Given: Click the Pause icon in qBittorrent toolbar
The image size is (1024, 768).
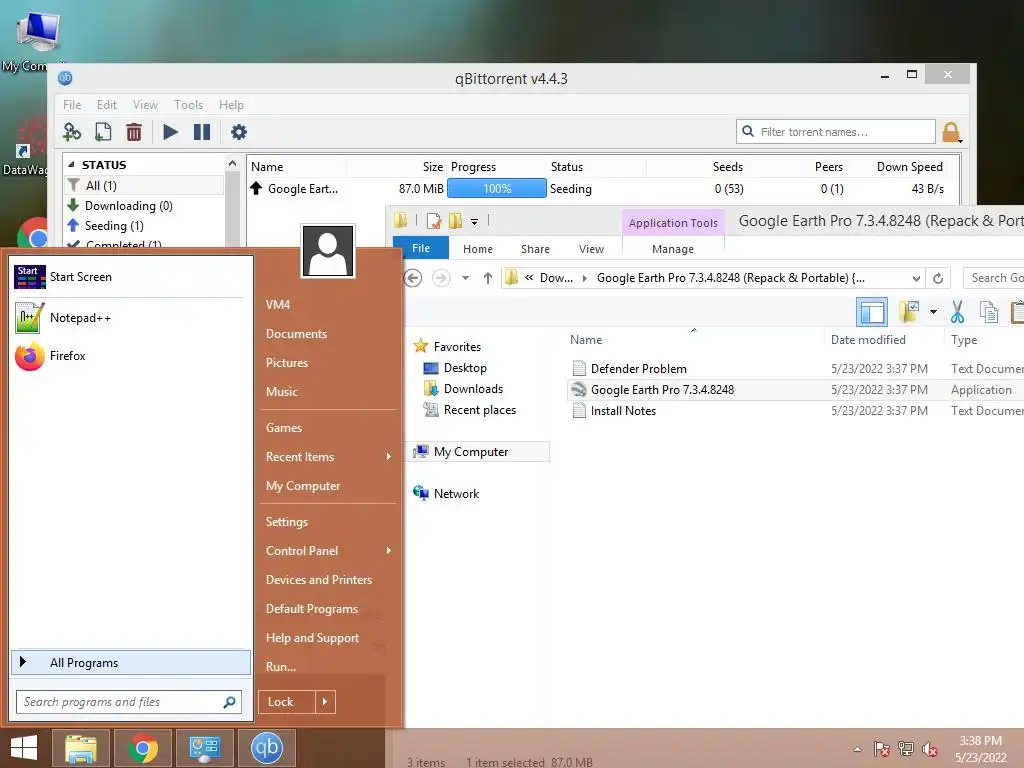Looking at the screenshot, I should (x=202, y=132).
